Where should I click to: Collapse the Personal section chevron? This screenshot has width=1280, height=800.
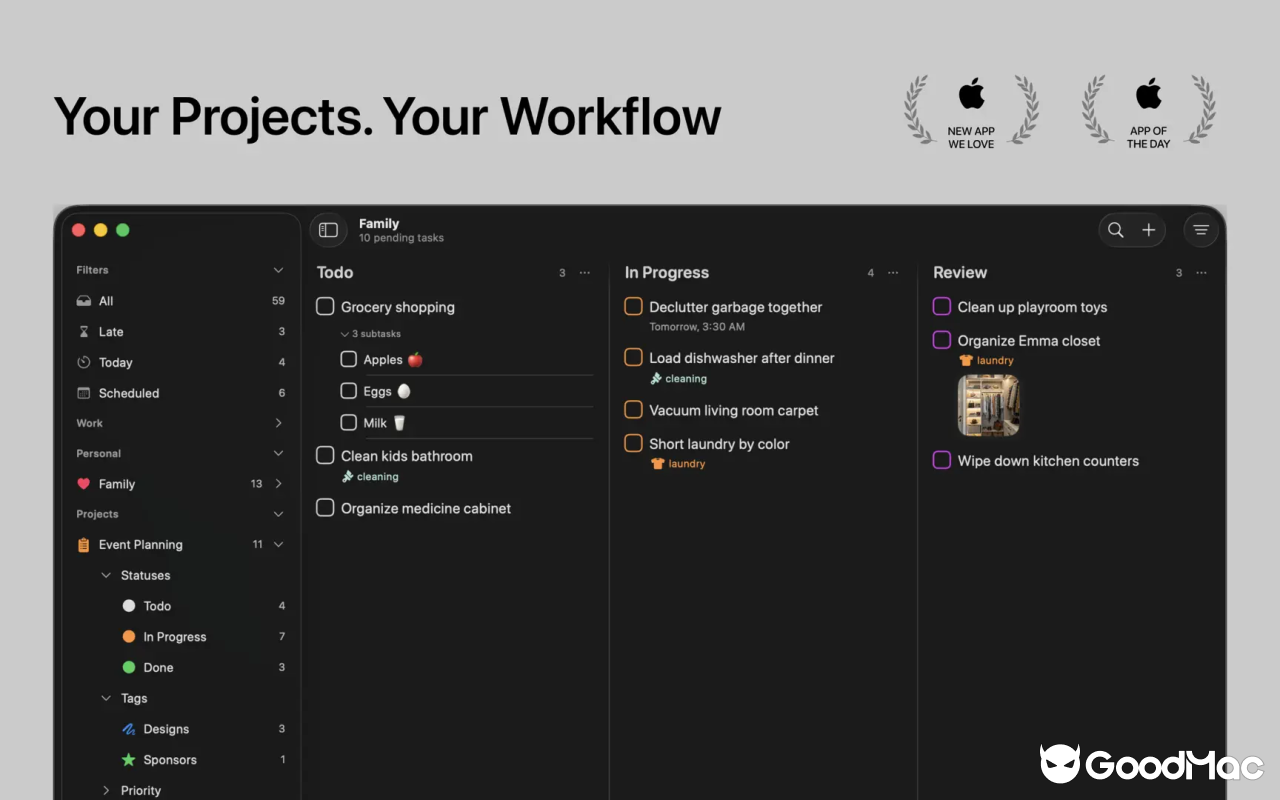(x=278, y=453)
